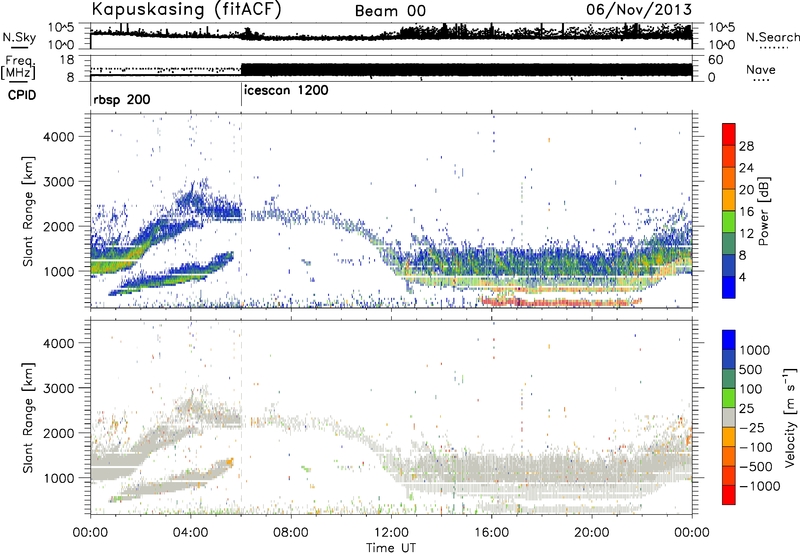Click the 'Time UT' axis label
This screenshot has height=554, width=800.
pyautogui.click(x=391, y=547)
